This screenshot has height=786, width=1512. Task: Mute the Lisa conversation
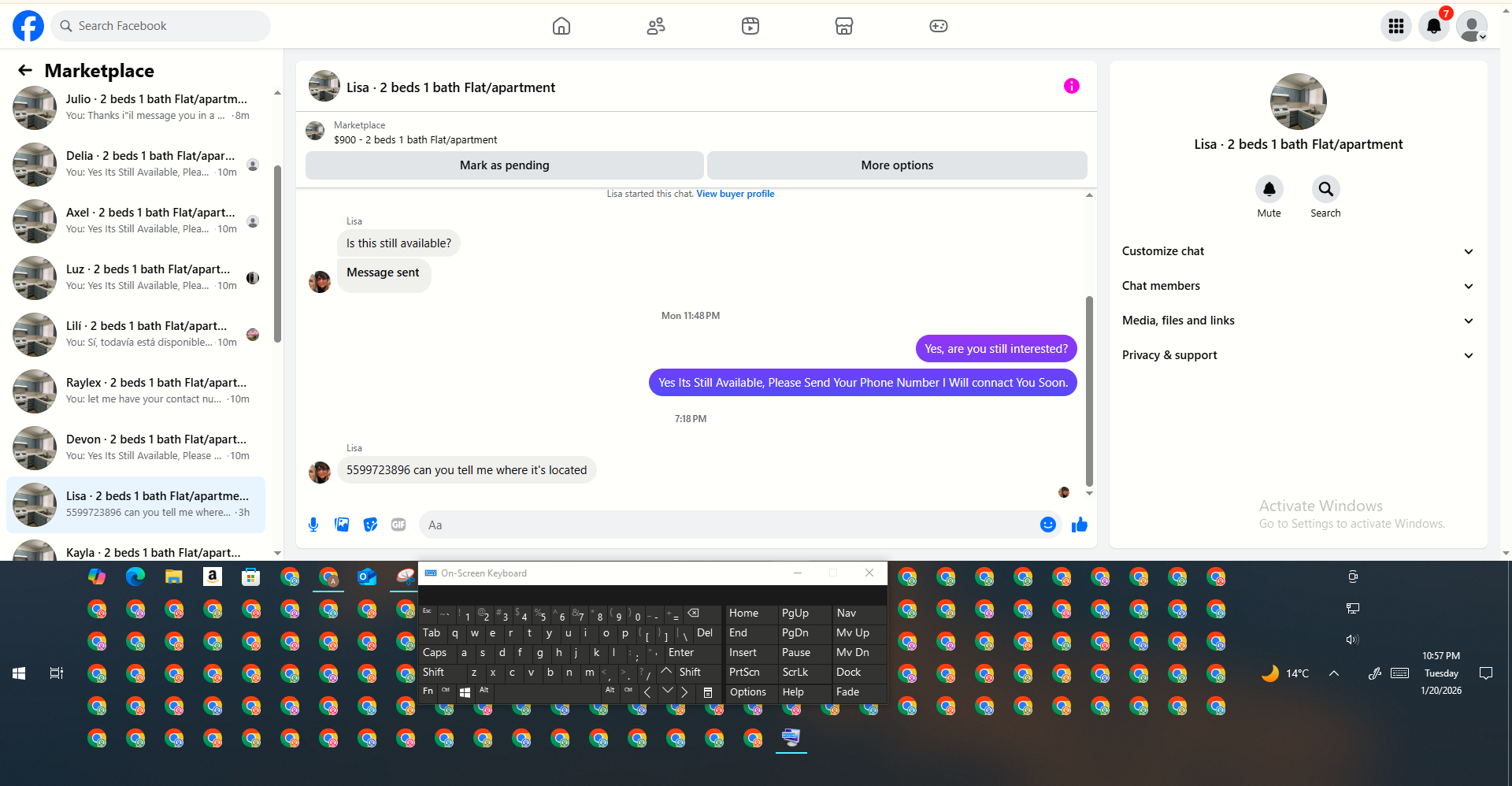pyautogui.click(x=1269, y=189)
